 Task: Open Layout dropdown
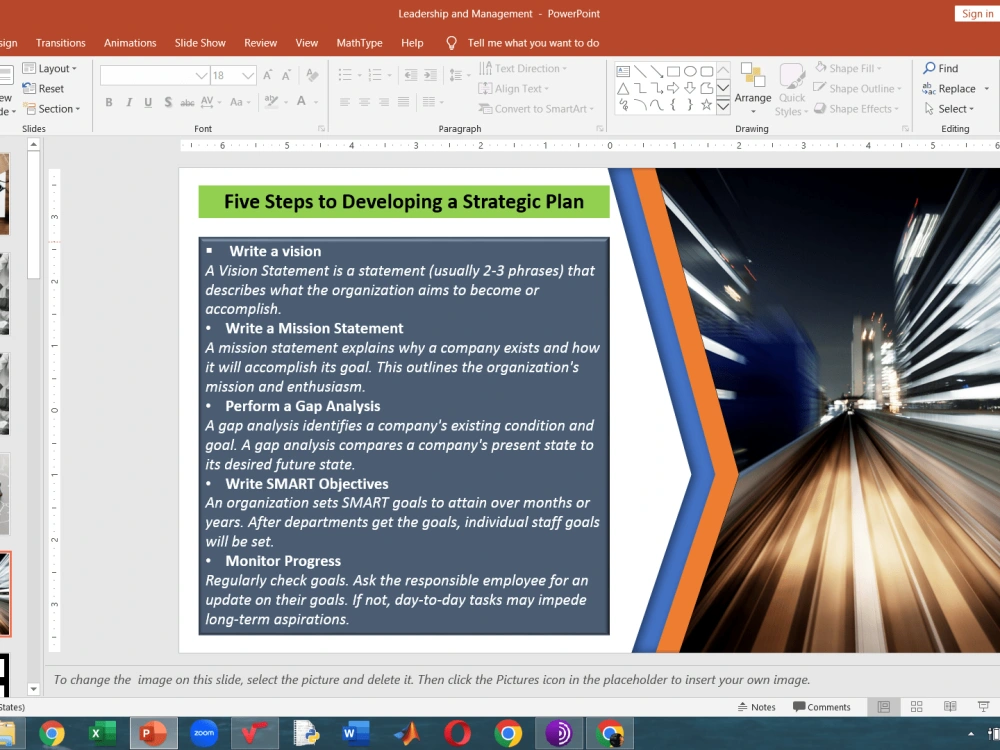(x=50, y=68)
